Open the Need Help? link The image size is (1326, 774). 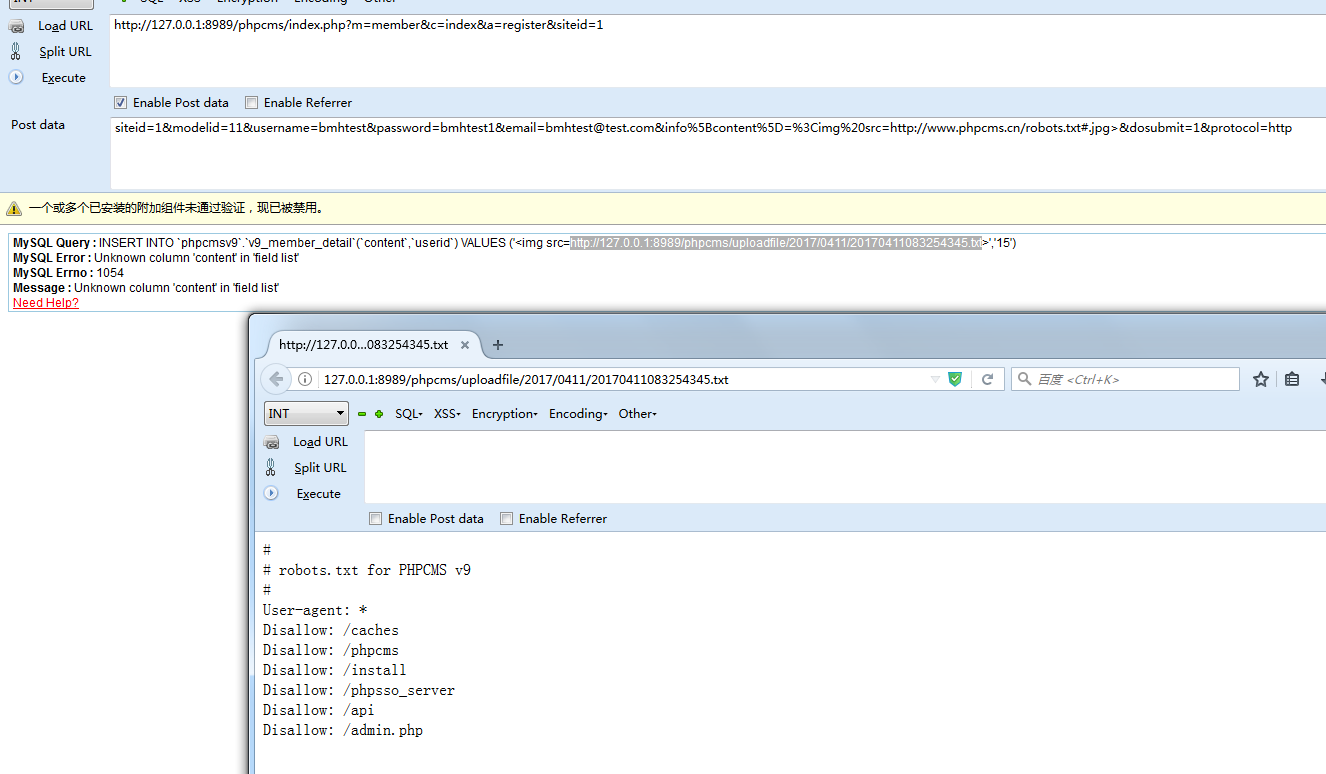[46, 303]
